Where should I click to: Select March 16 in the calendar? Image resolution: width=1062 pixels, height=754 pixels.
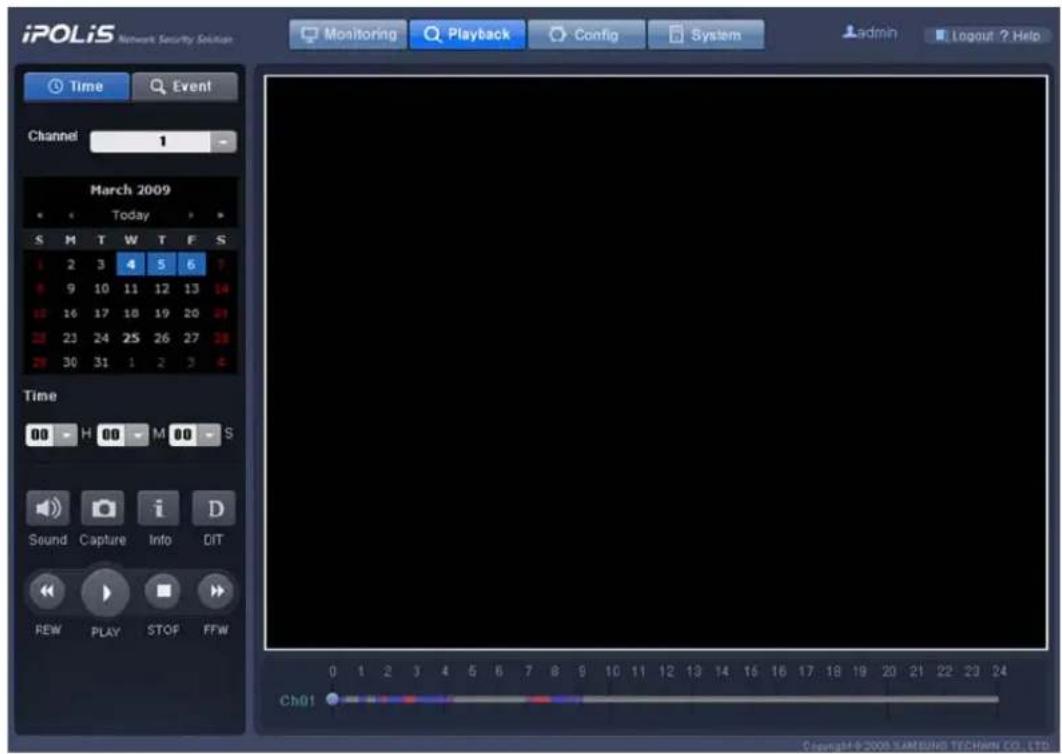pos(70,314)
